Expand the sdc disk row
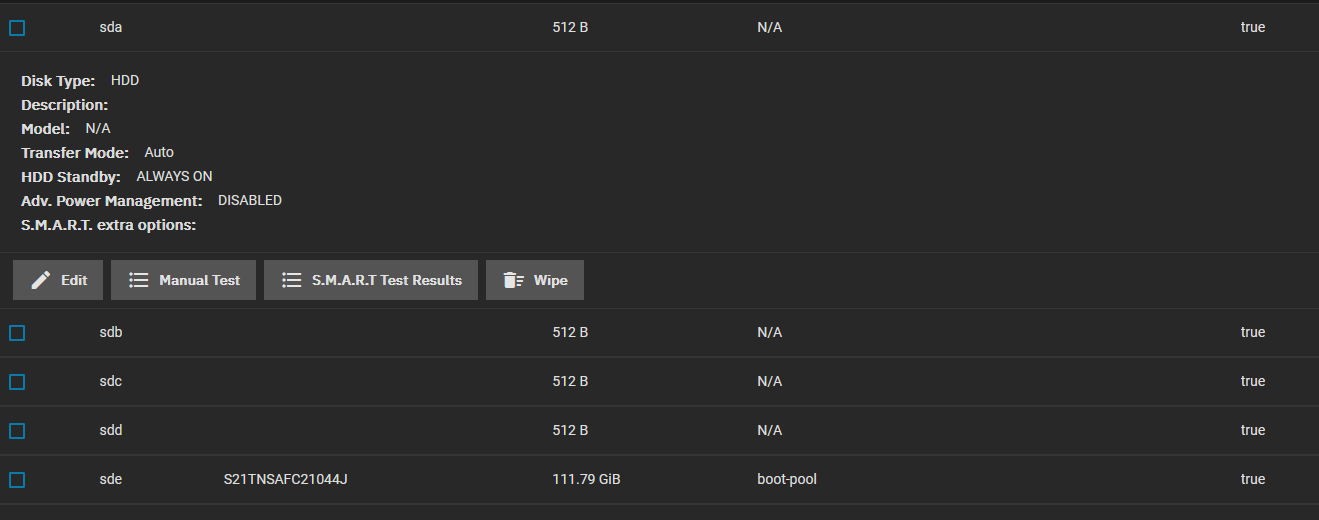The image size is (1319, 520). (111, 381)
